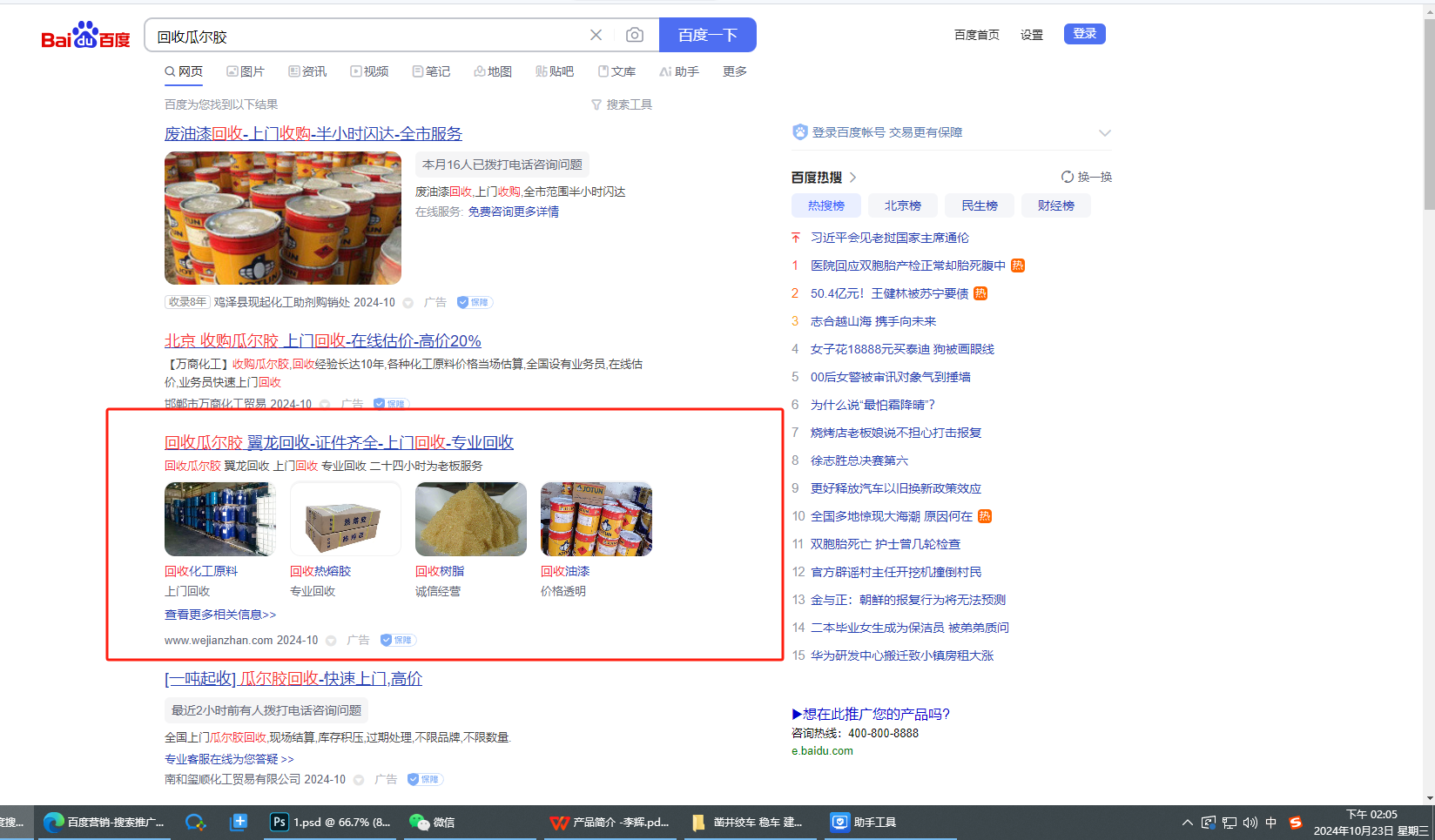Viewport: 1435px width, 840px height.
Task: Open 设置 in the top bar
Action: click(x=1032, y=35)
